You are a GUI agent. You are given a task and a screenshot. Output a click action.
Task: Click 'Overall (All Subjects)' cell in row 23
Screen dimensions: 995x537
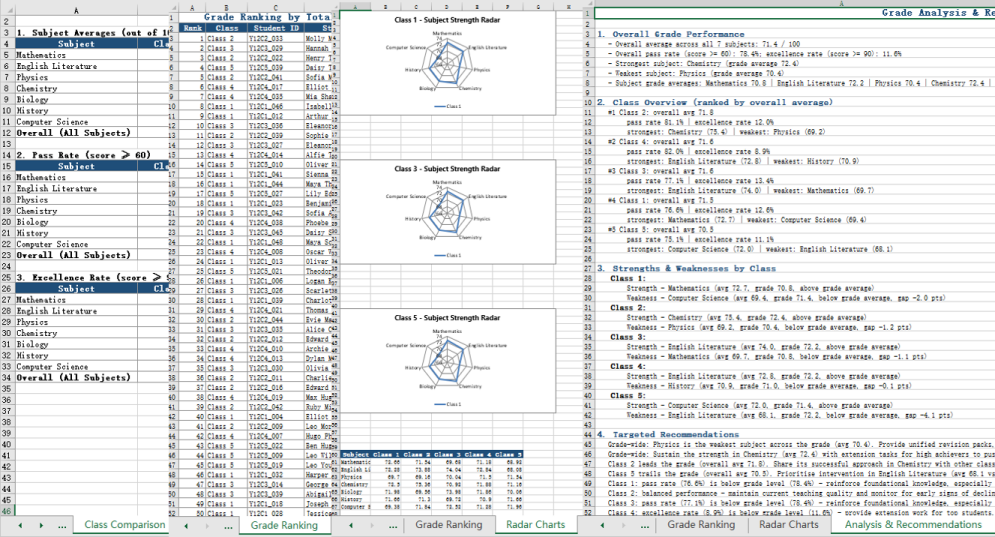coord(76,255)
